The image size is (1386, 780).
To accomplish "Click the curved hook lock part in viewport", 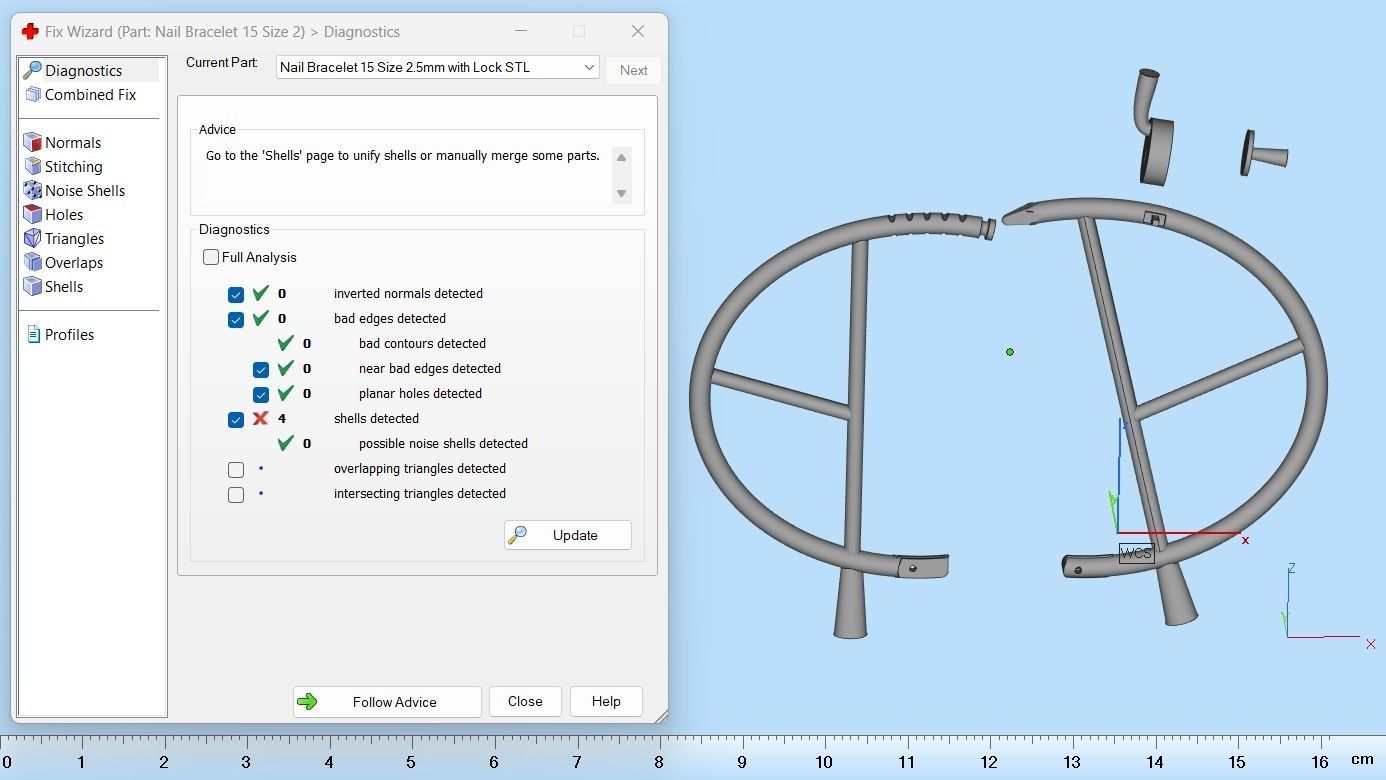I will [1153, 127].
